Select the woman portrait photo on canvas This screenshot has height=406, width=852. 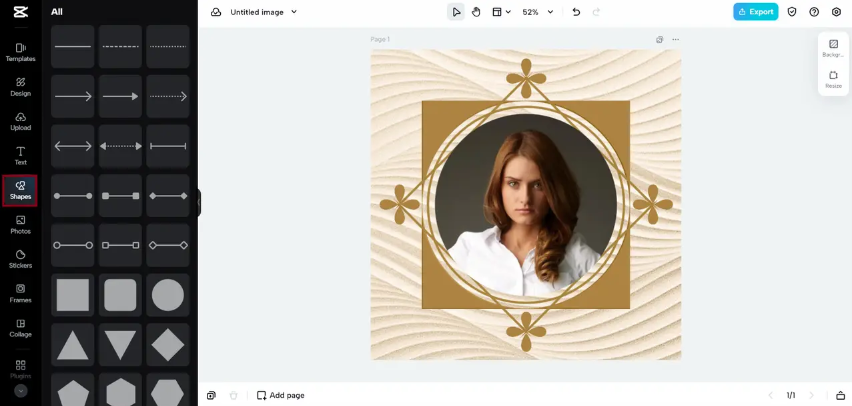526,204
